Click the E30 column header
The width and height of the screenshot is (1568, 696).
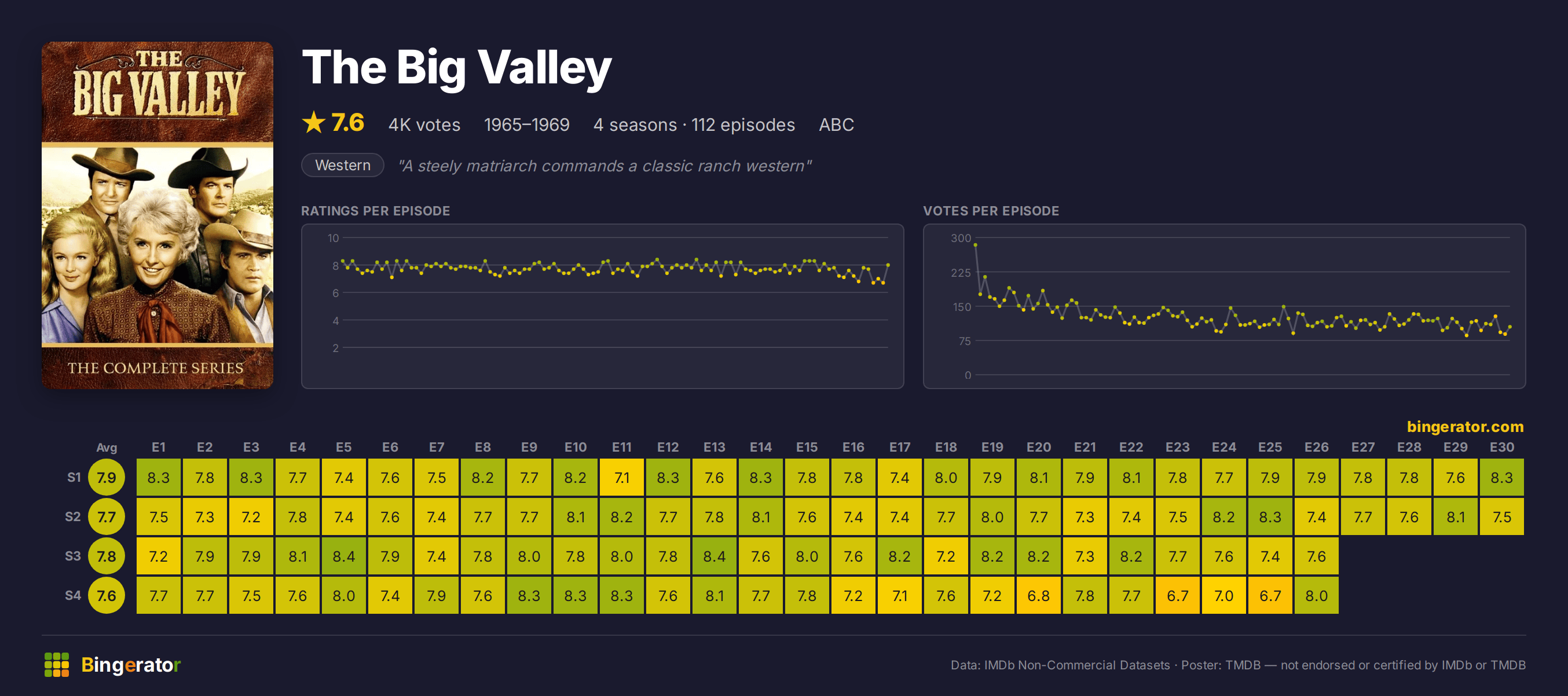pyautogui.click(x=1501, y=447)
